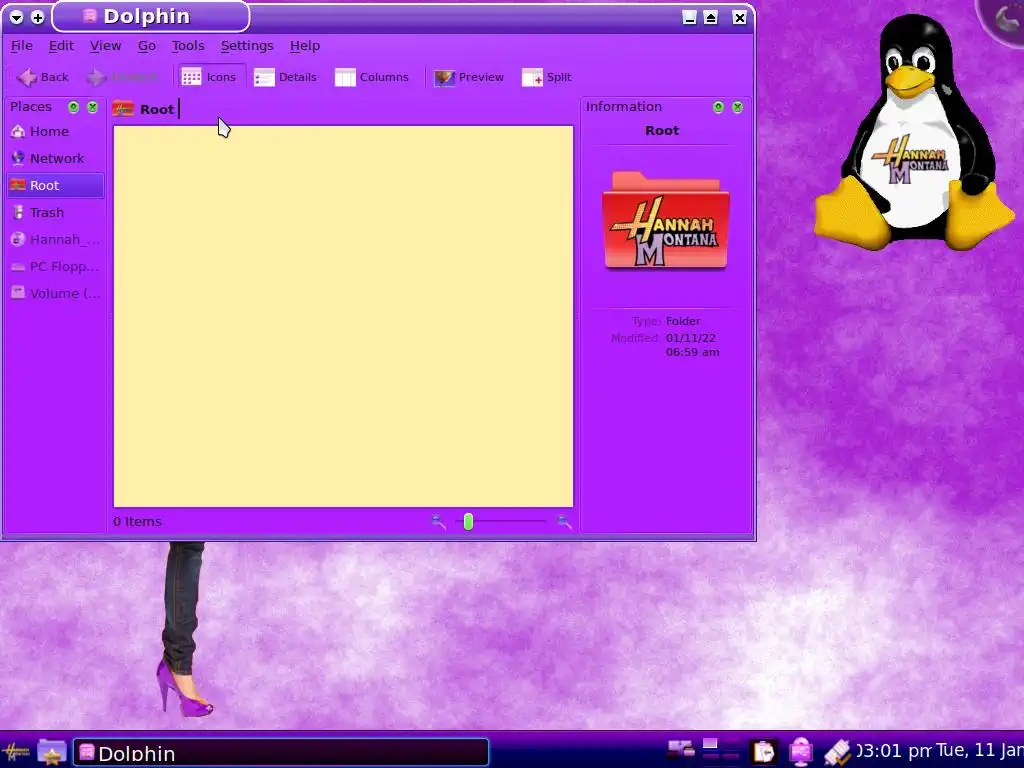Open the Hannah_... disc entry in Places

pos(55,240)
